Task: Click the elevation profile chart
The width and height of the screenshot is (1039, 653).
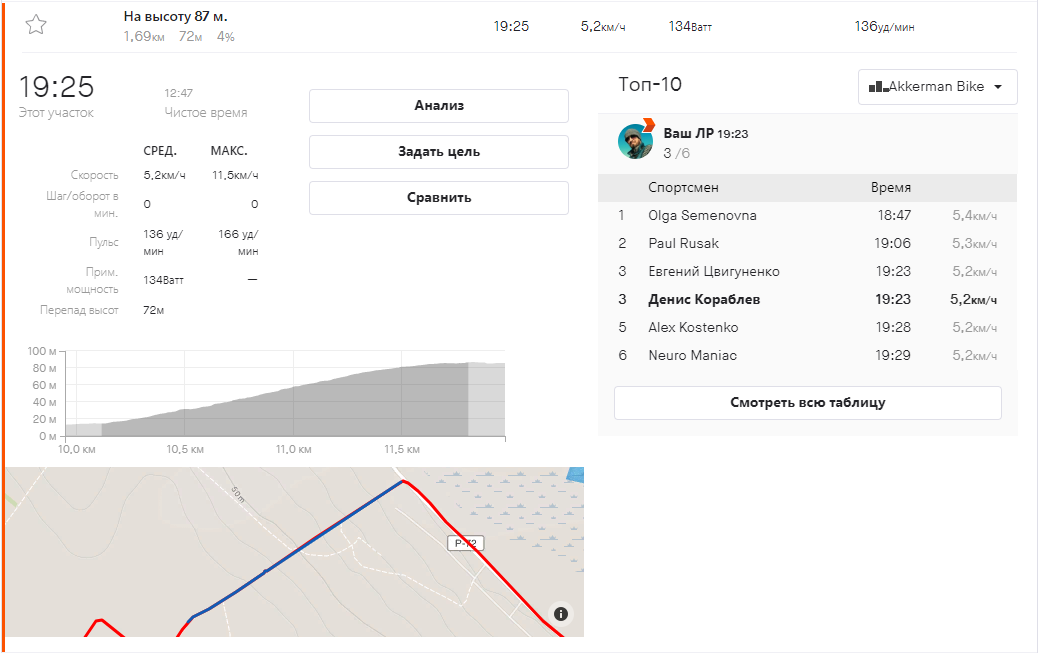Action: pos(285,400)
